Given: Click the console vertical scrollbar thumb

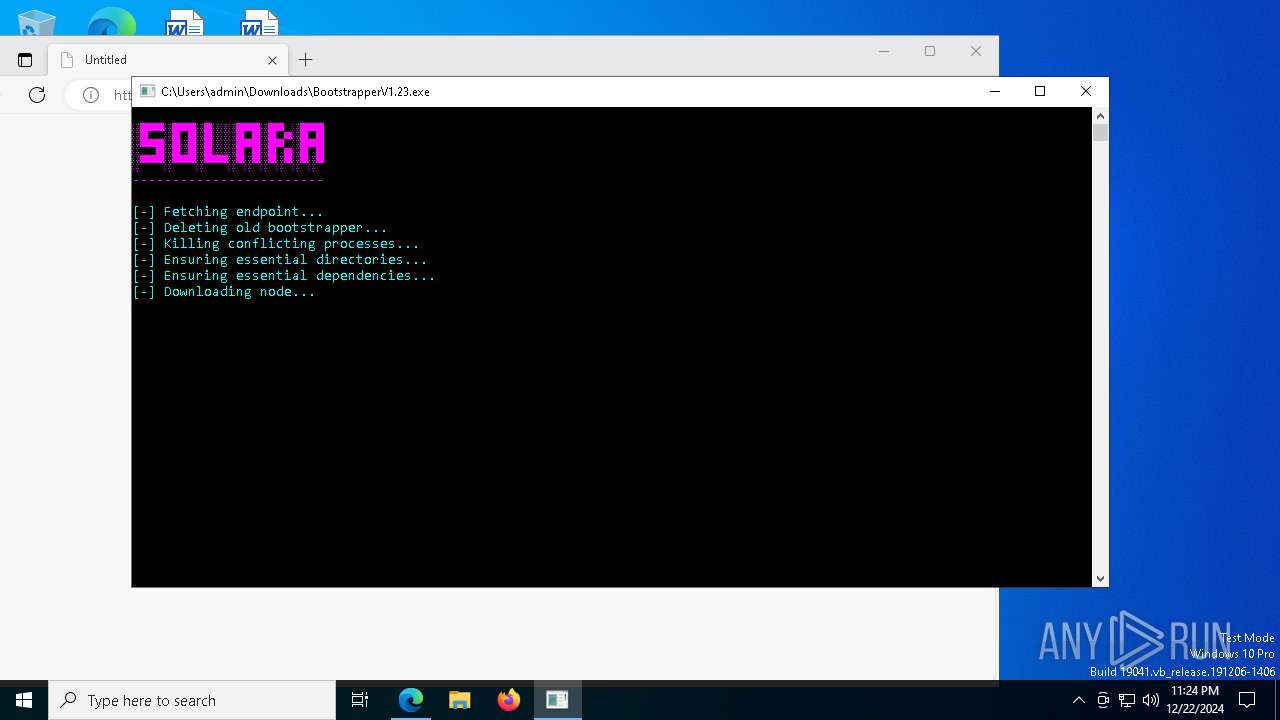Looking at the screenshot, I should click(x=1100, y=133).
